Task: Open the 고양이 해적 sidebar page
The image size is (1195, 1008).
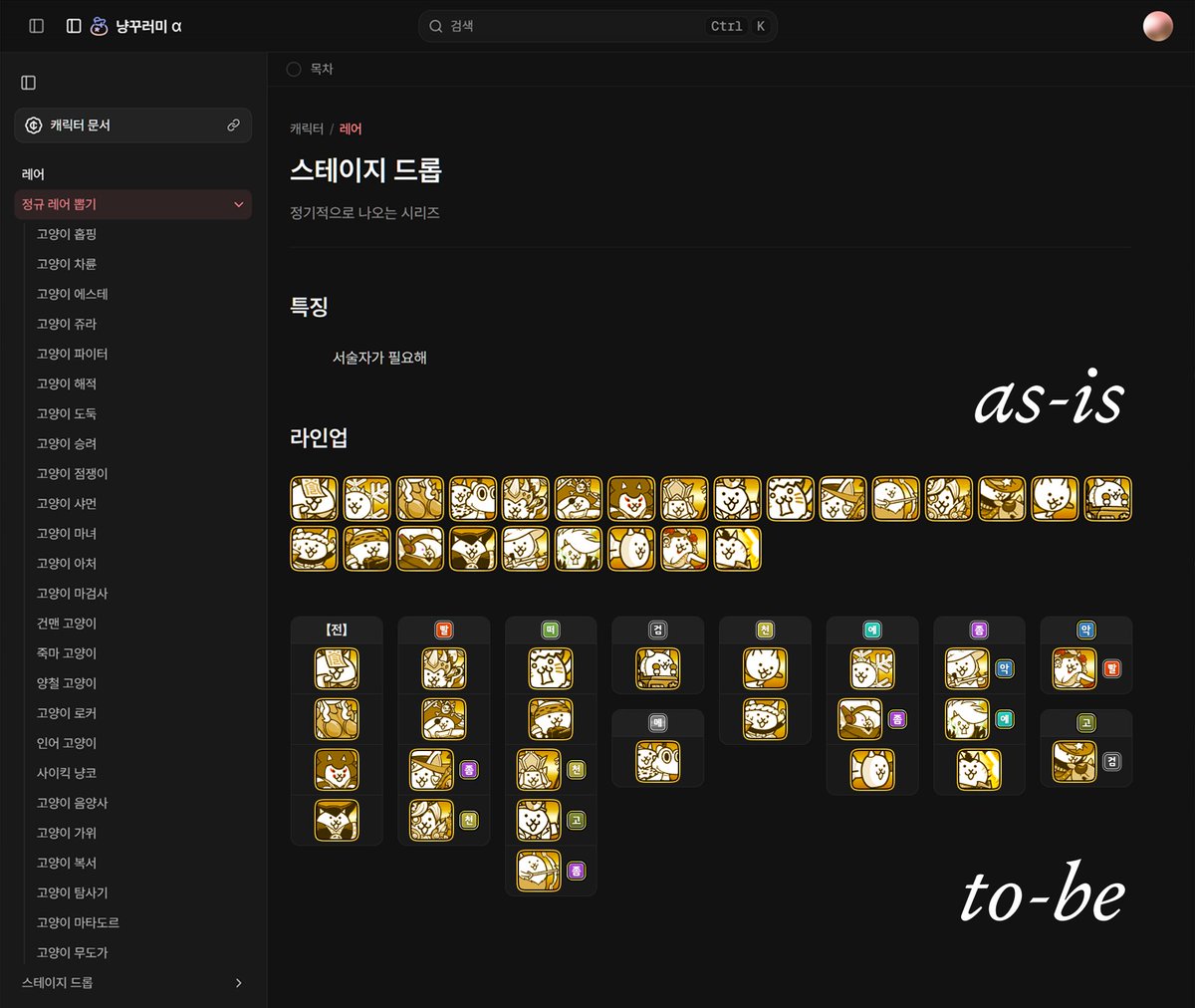Action: [67, 383]
